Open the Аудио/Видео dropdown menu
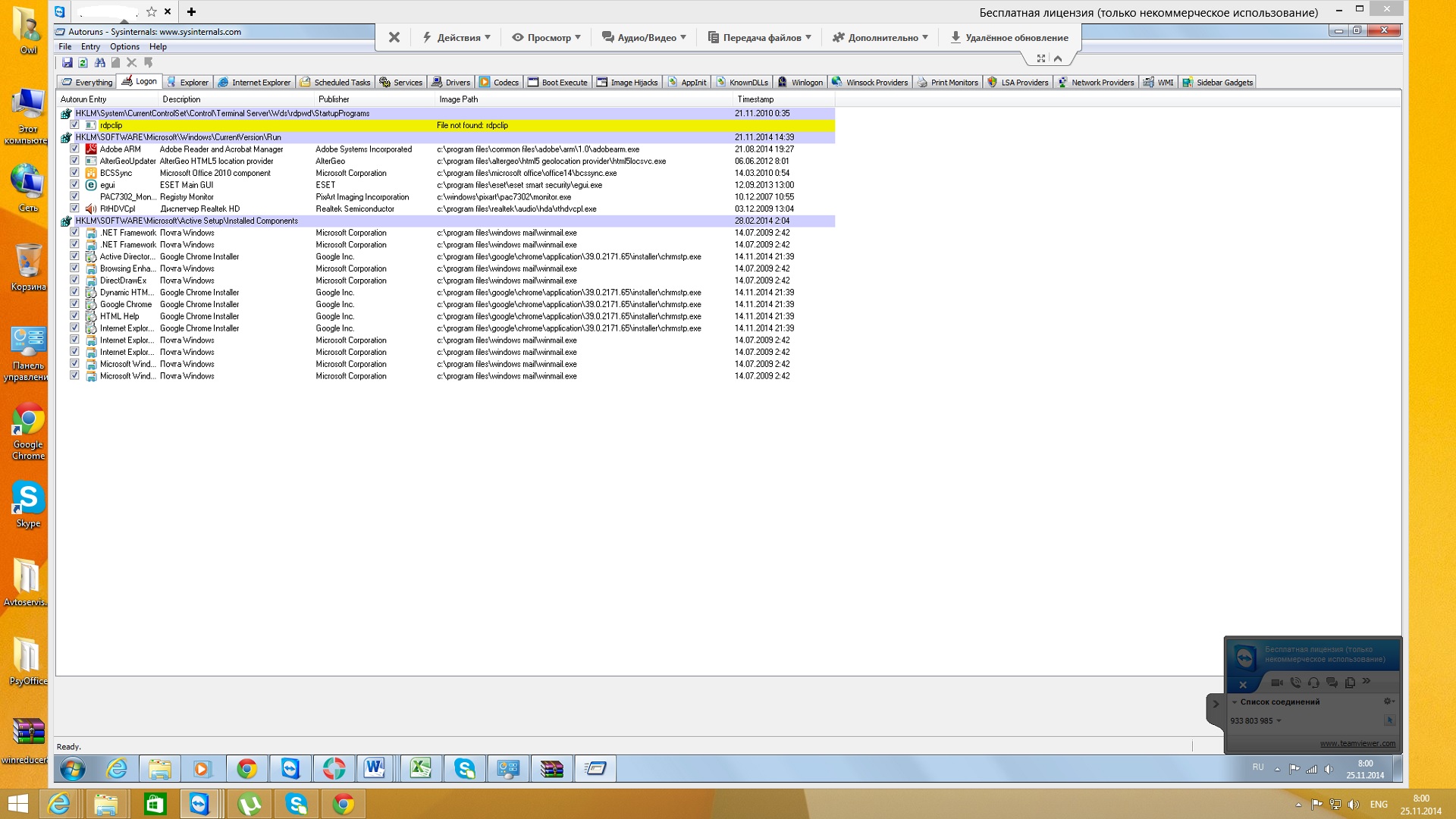 (645, 37)
